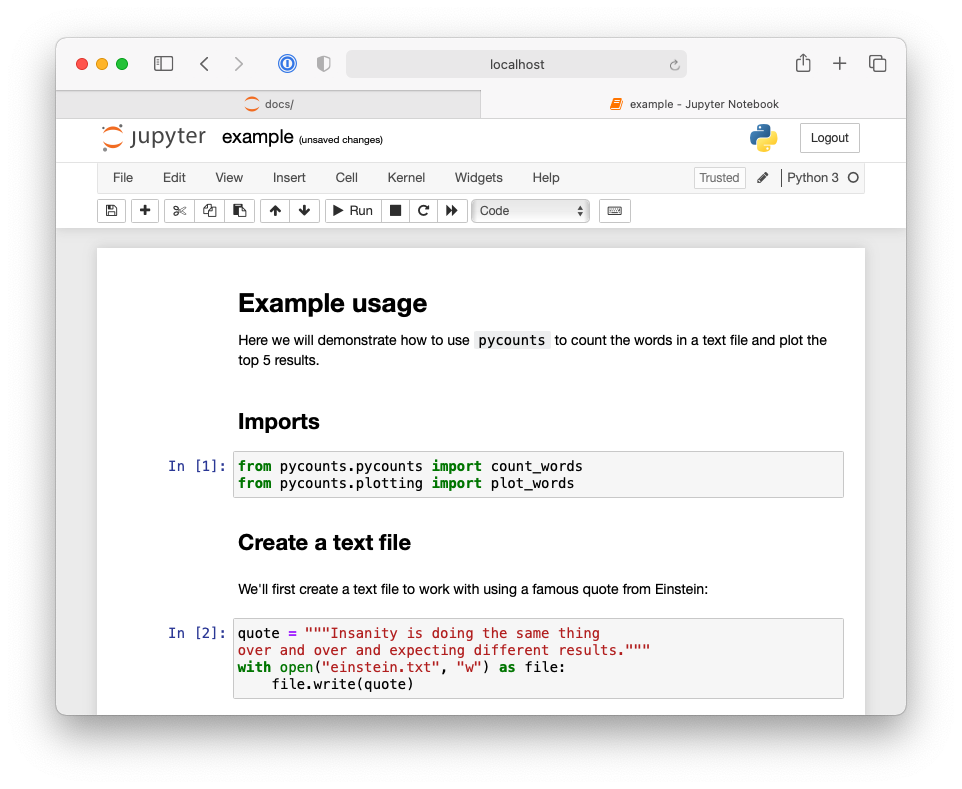Open the Widgets menu
The image size is (962, 789).
(x=479, y=178)
